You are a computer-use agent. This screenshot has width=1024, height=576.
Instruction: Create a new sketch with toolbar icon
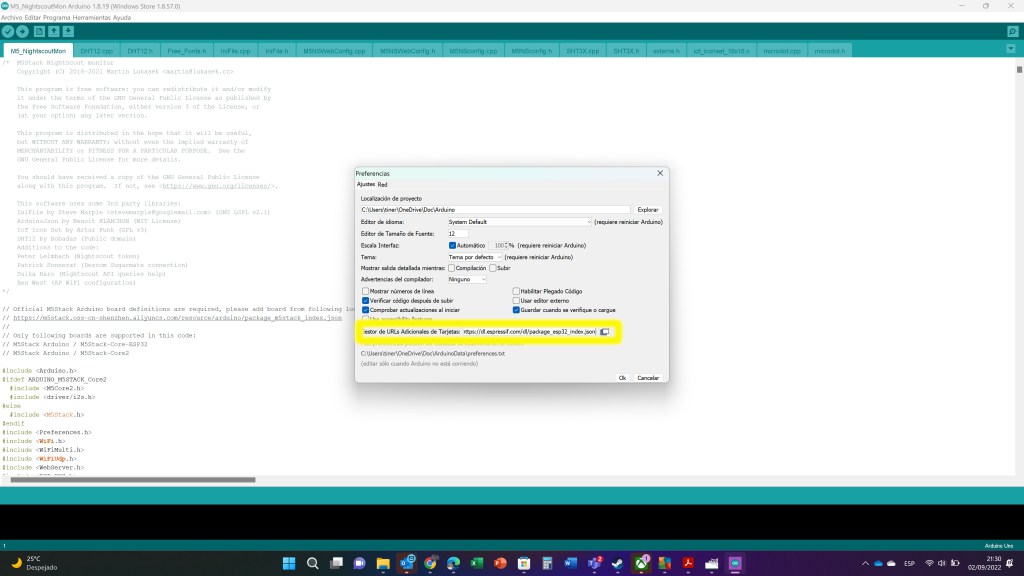[39, 32]
